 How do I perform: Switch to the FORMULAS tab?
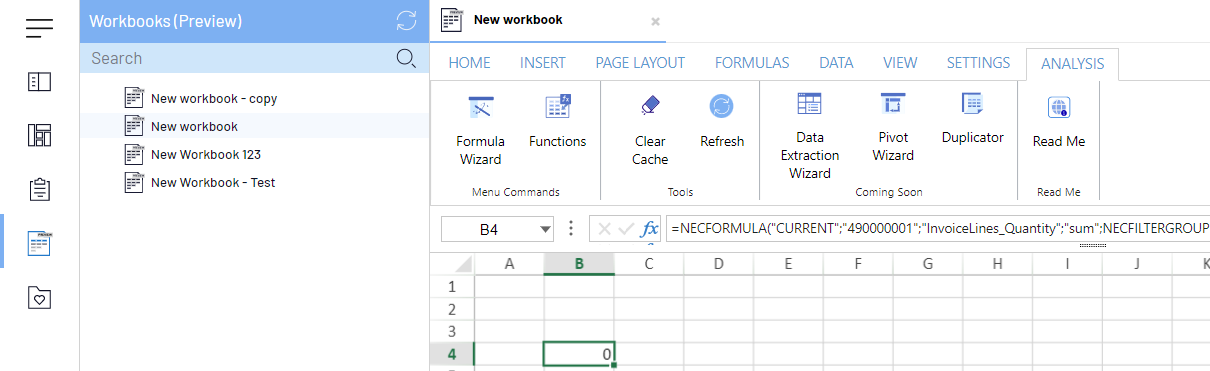coord(752,63)
